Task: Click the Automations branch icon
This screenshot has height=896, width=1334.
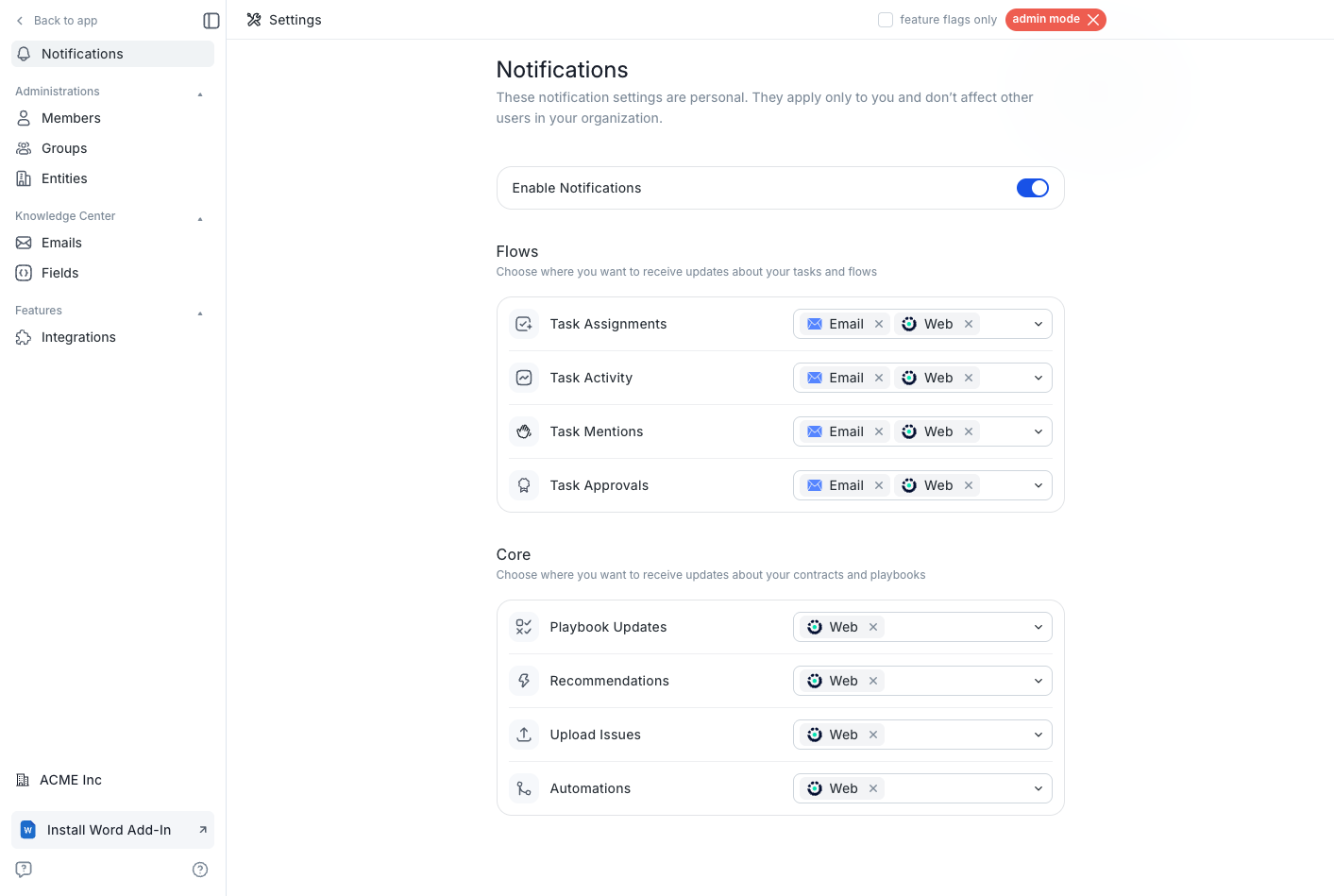Action: 523,789
